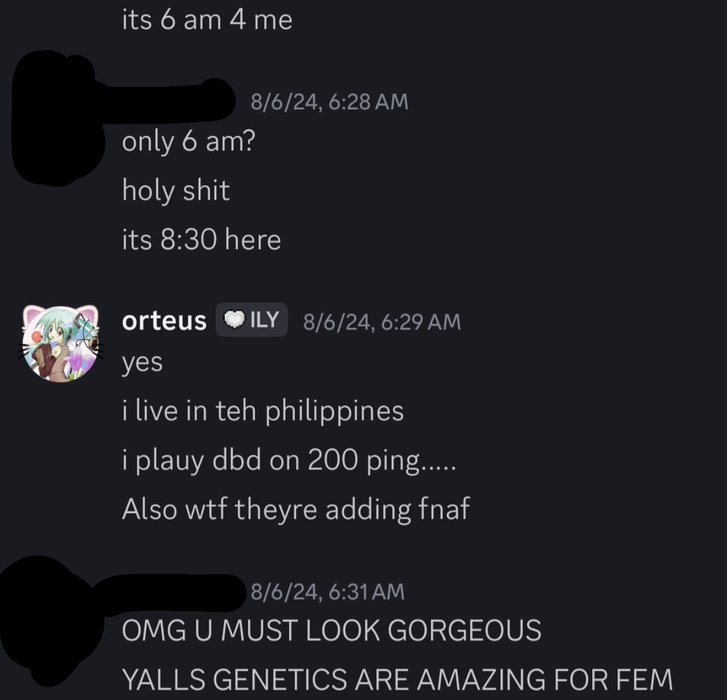Screen dimensions: 727x700
Task: Click the blacked-out avatar above orteus
Action: 58,118
